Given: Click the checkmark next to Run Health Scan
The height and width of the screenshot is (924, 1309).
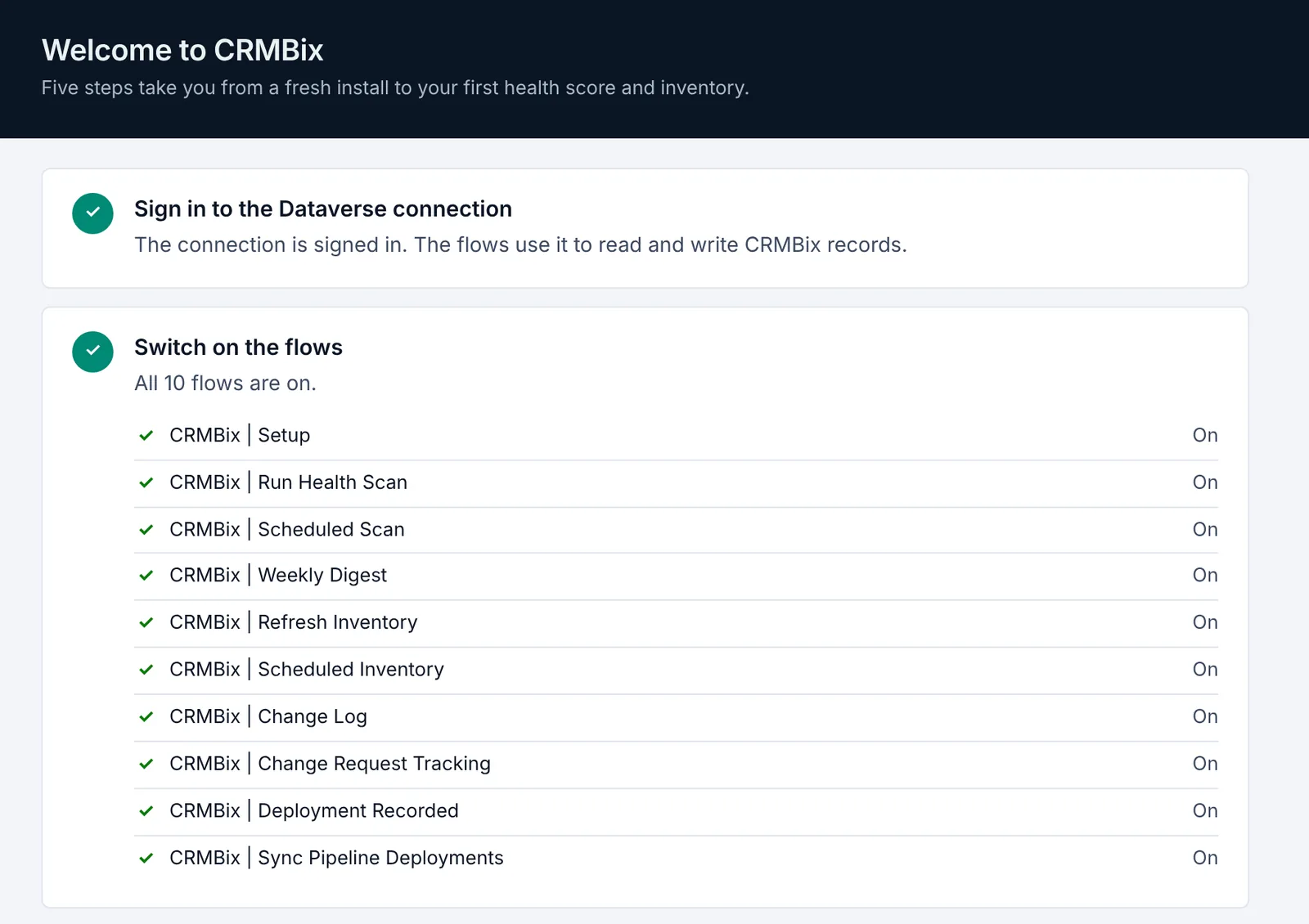Looking at the screenshot, I should coord(146,482).
